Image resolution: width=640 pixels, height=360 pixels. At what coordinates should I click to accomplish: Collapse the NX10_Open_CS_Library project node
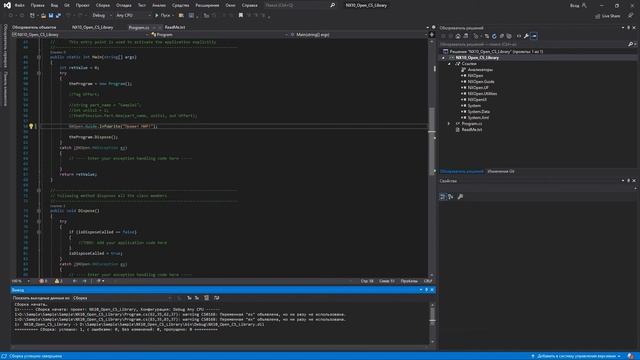click(x=444, y=58)
